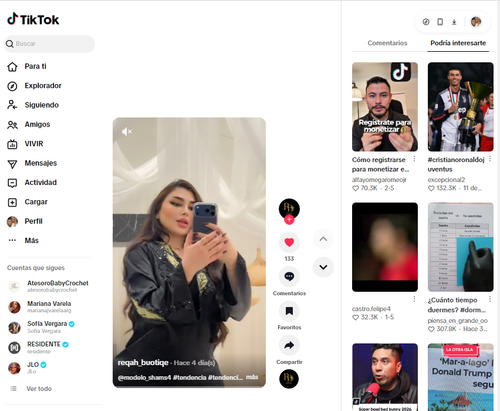Select the Podría interesarte tab
The image size is (500, 411).
click(458, 43)
